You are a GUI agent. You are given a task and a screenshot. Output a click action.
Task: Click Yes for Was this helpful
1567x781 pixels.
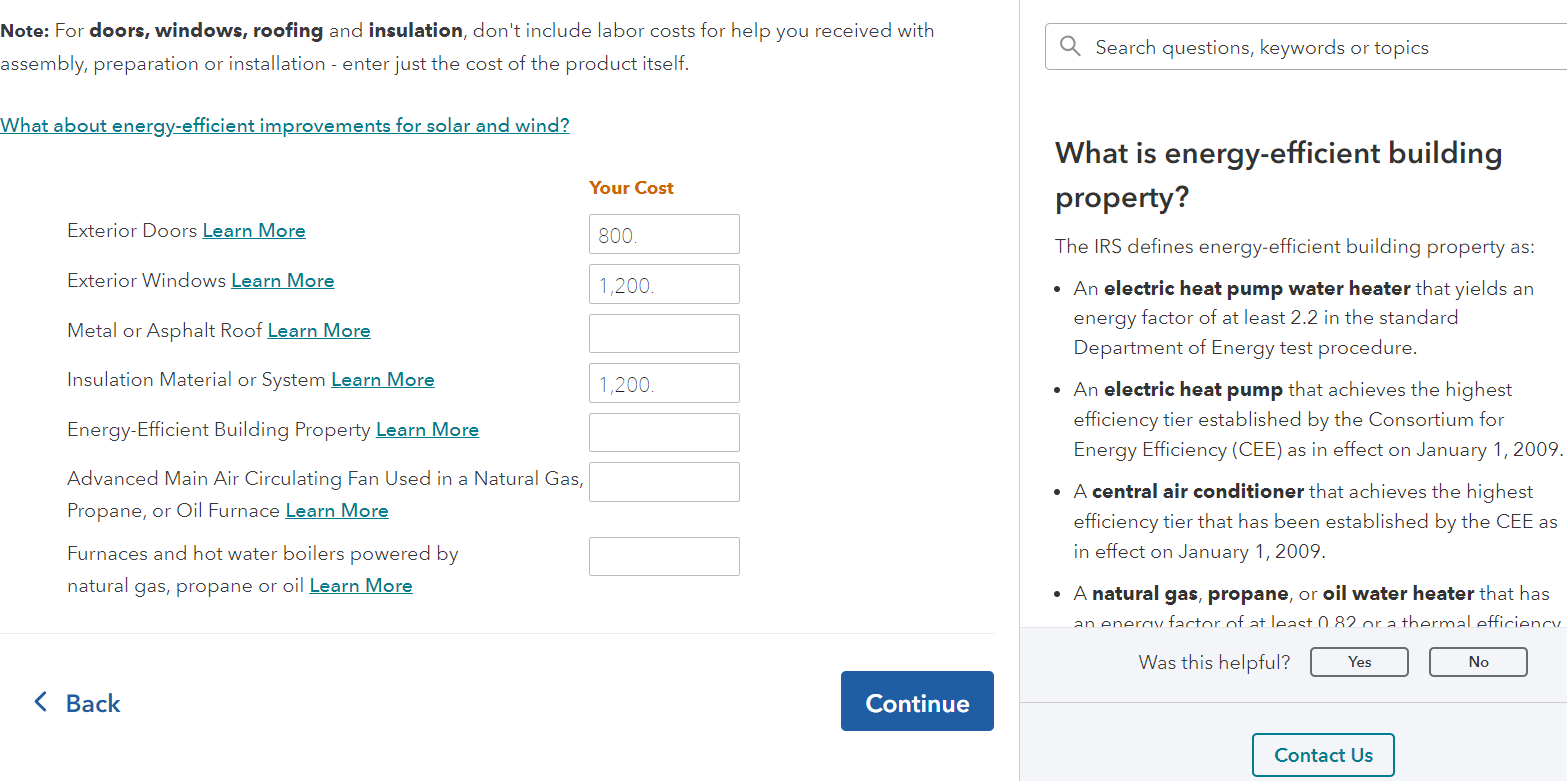tap(1359, 662)
